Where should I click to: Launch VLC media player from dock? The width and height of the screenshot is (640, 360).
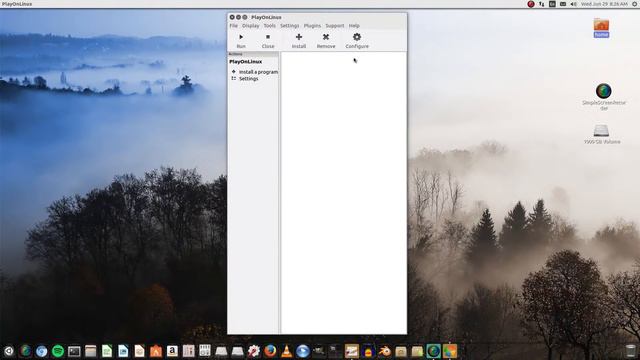pos(287,351)
